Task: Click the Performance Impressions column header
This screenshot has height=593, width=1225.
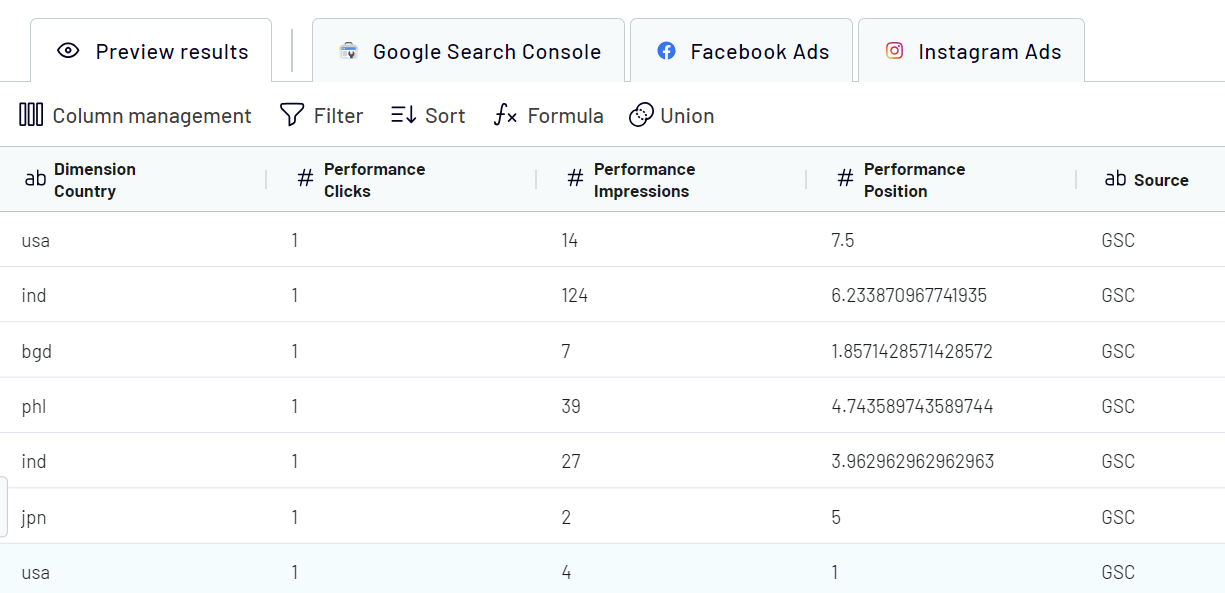Action: (x=644, y=180)
